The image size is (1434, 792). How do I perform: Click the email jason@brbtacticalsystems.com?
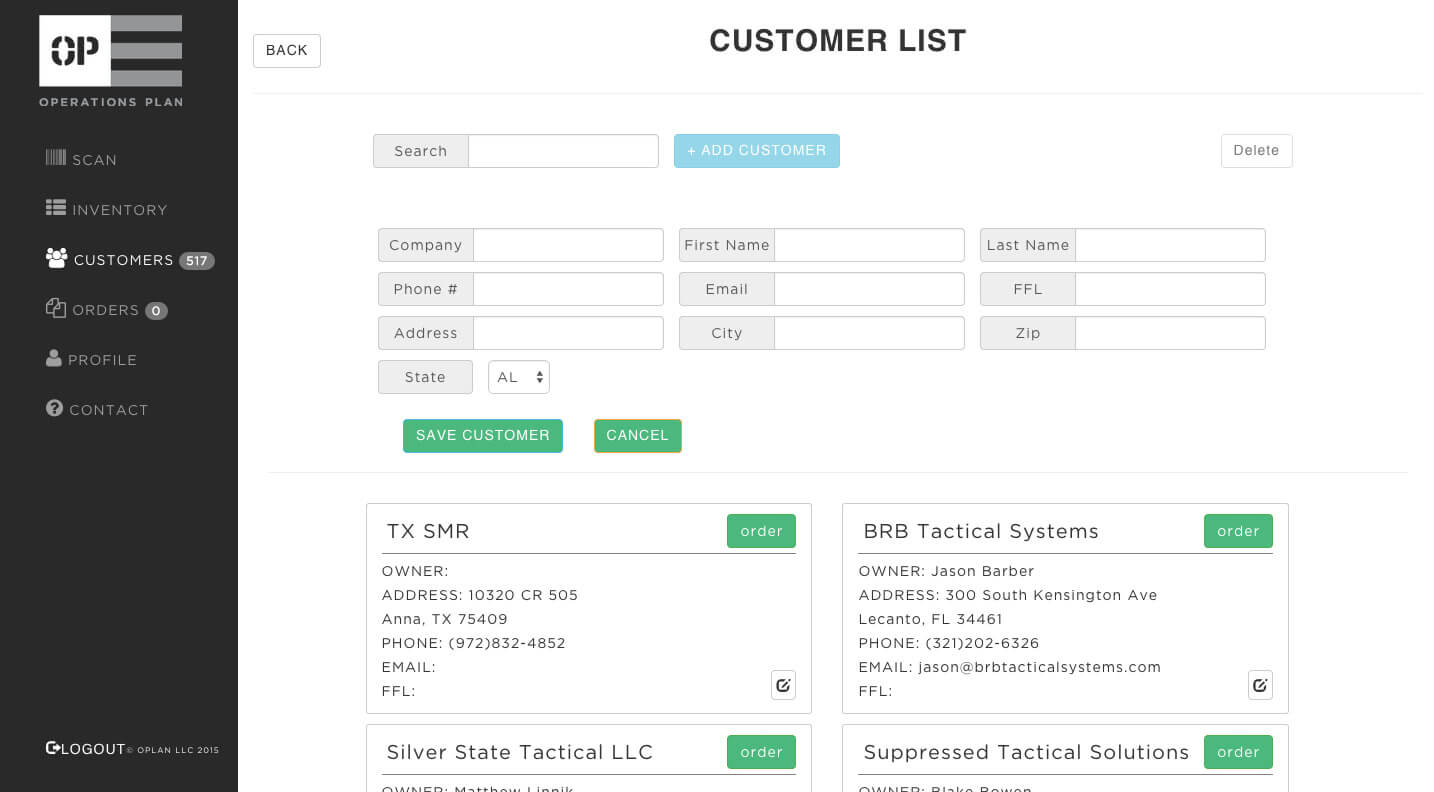[x=1039, y=667]
